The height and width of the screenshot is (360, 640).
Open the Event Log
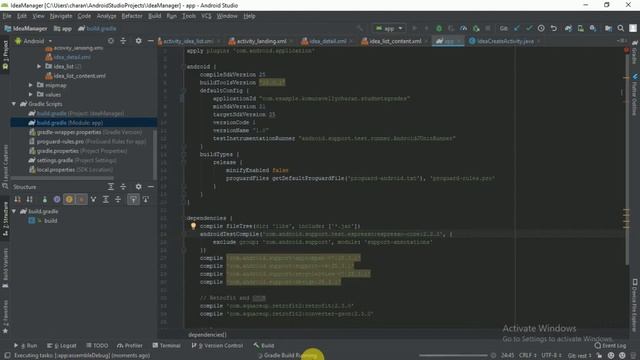[x=610, y=345]
